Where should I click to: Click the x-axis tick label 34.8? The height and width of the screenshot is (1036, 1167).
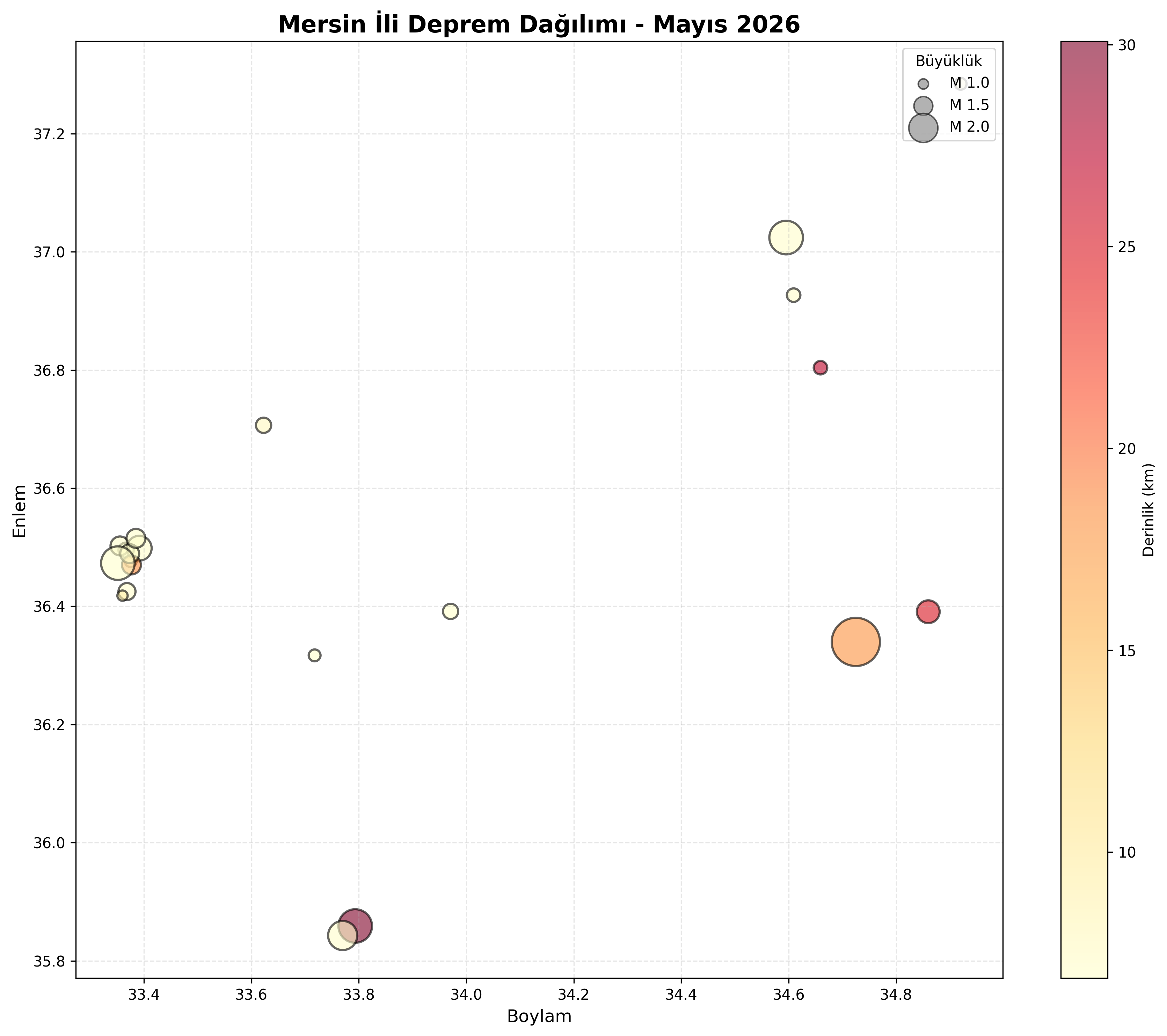[x=896, y=995]
